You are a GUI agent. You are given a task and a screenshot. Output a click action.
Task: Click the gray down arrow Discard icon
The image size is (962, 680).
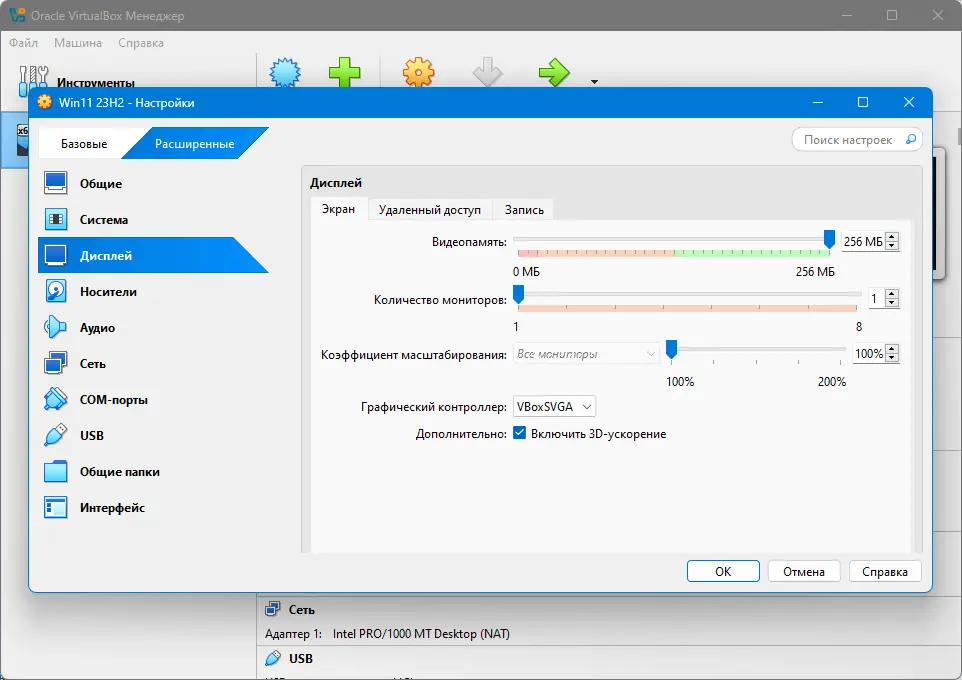pyautogui.click(x=488, y=72)
